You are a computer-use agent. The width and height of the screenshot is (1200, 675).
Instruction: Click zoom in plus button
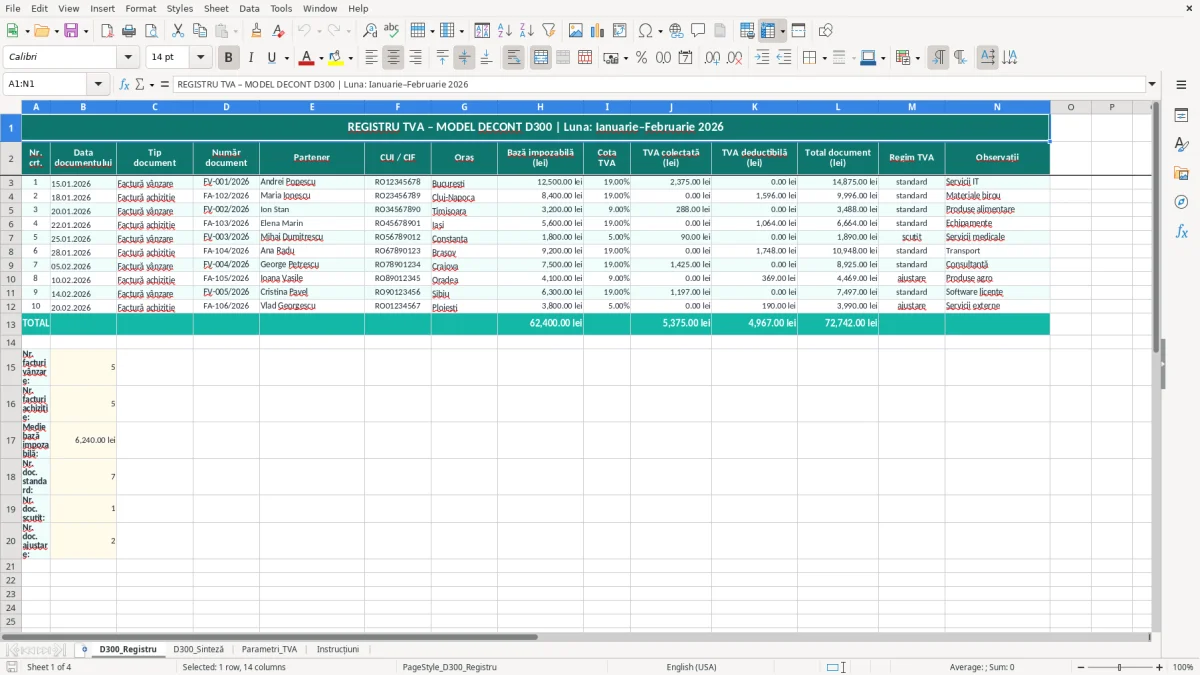point(1160,667)
